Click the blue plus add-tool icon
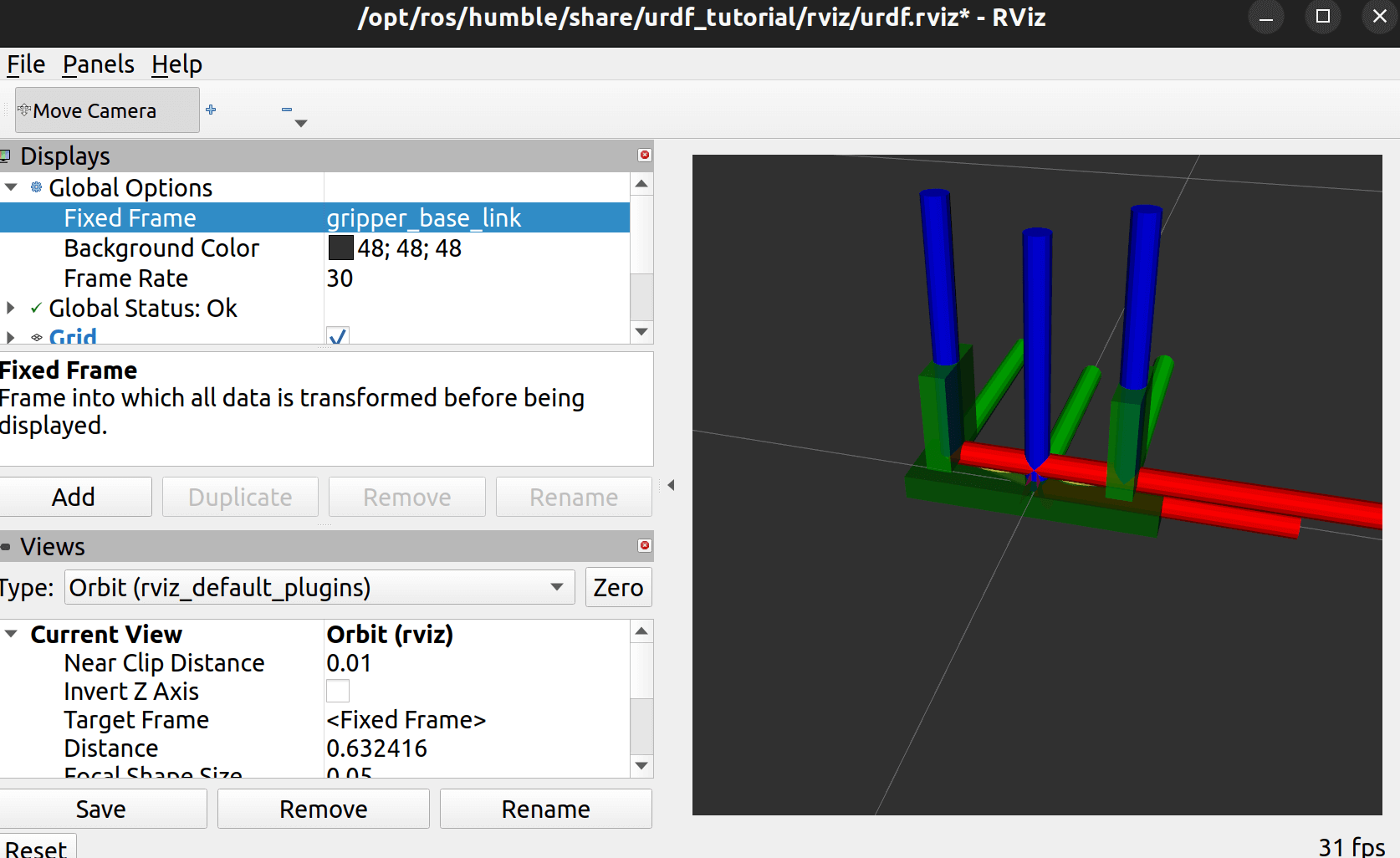1400x858 pixels. 211,110
